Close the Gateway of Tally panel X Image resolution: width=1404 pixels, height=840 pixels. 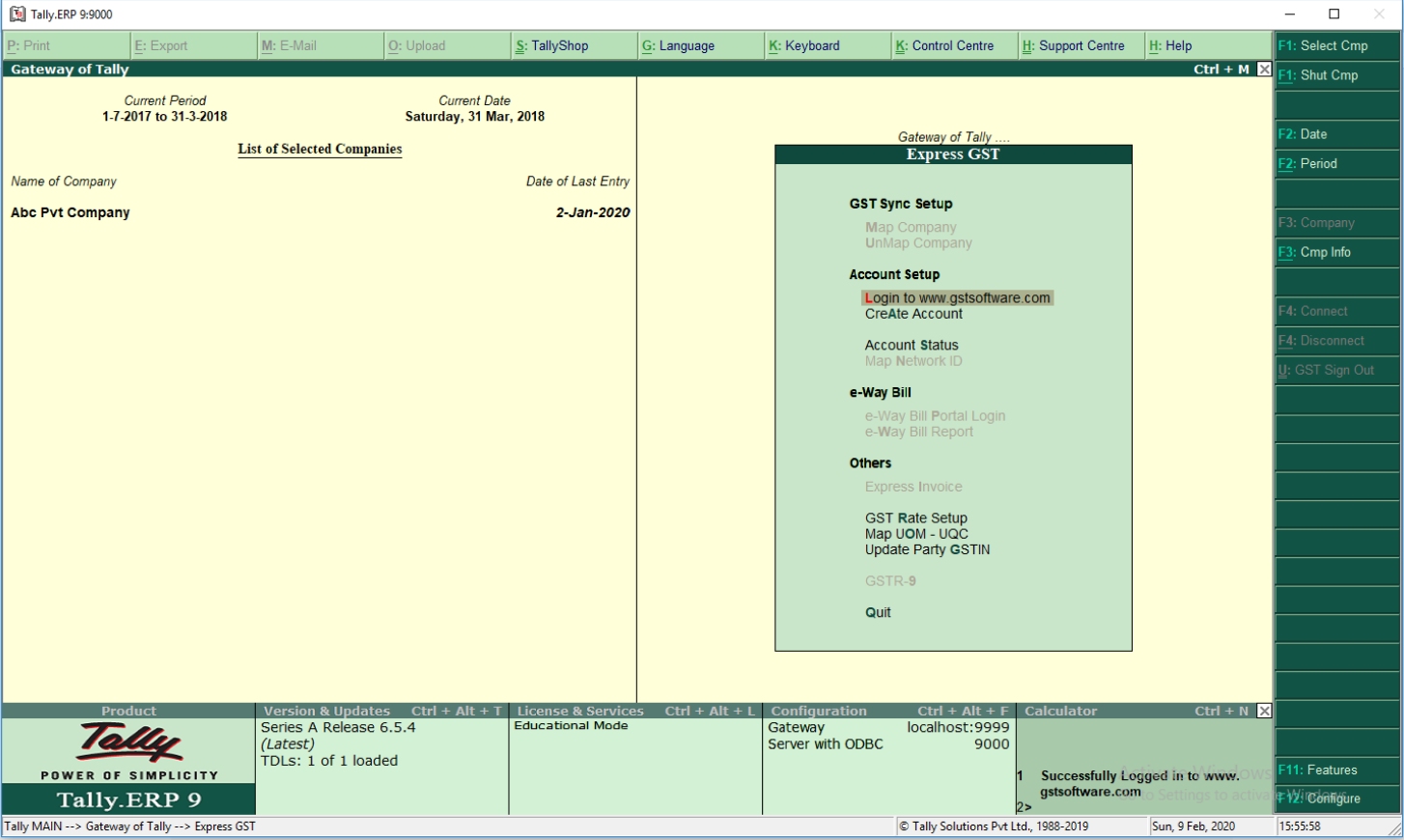pos(1264,70)
